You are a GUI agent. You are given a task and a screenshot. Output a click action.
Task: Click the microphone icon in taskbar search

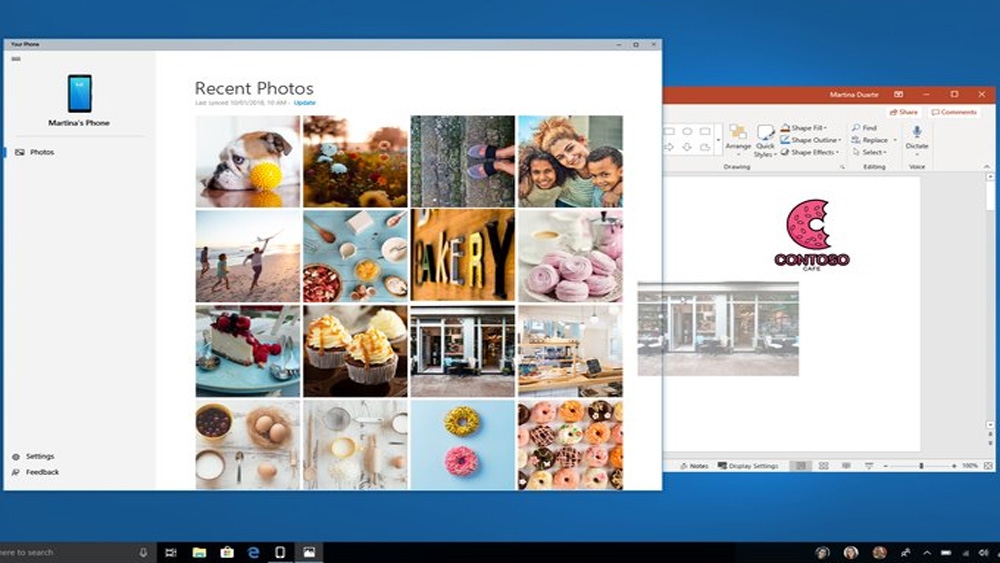point(143,552)
